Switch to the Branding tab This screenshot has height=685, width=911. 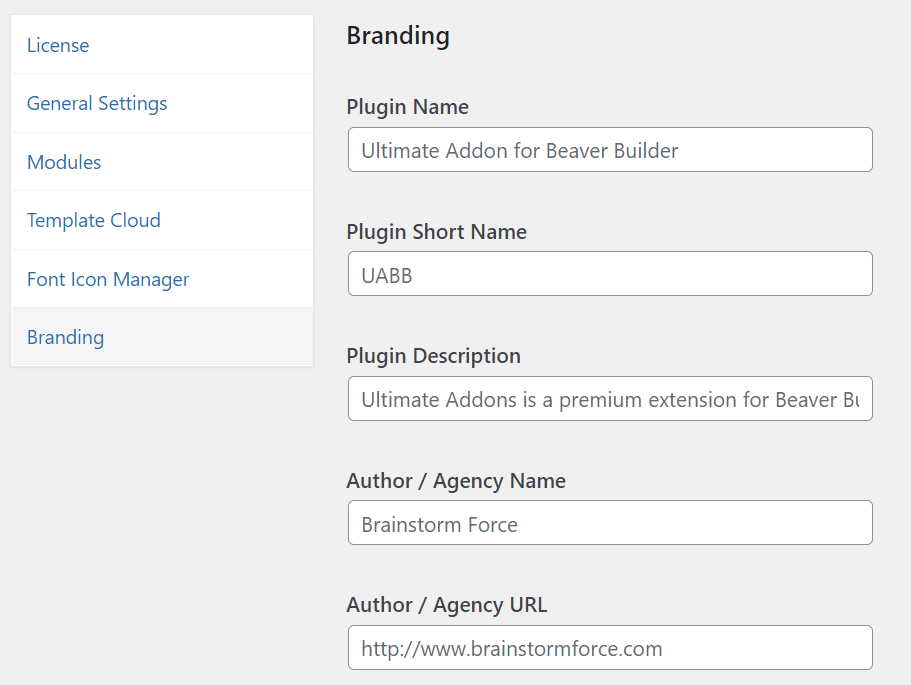coord(65,337)
